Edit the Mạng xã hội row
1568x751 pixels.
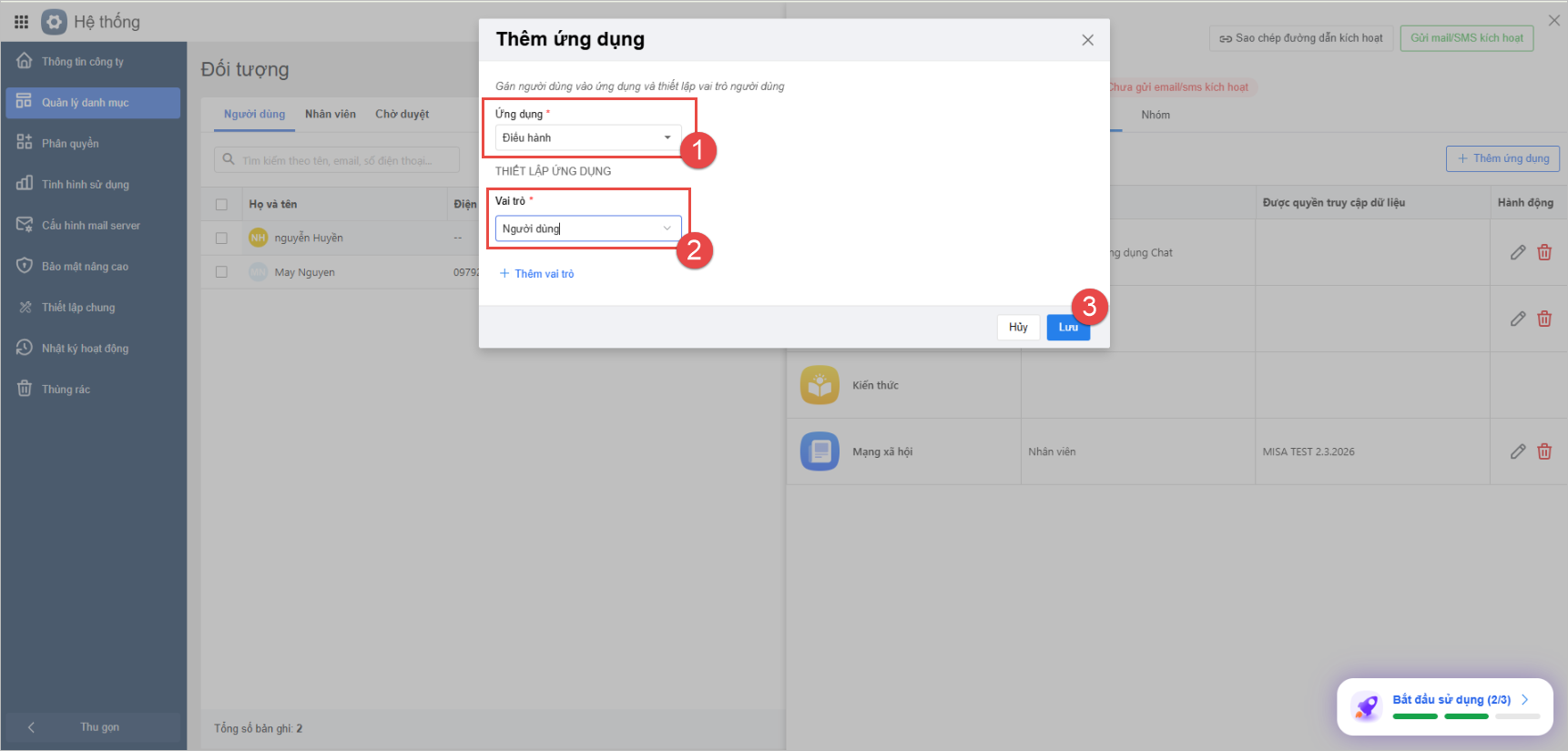[x=1518, y=452]
